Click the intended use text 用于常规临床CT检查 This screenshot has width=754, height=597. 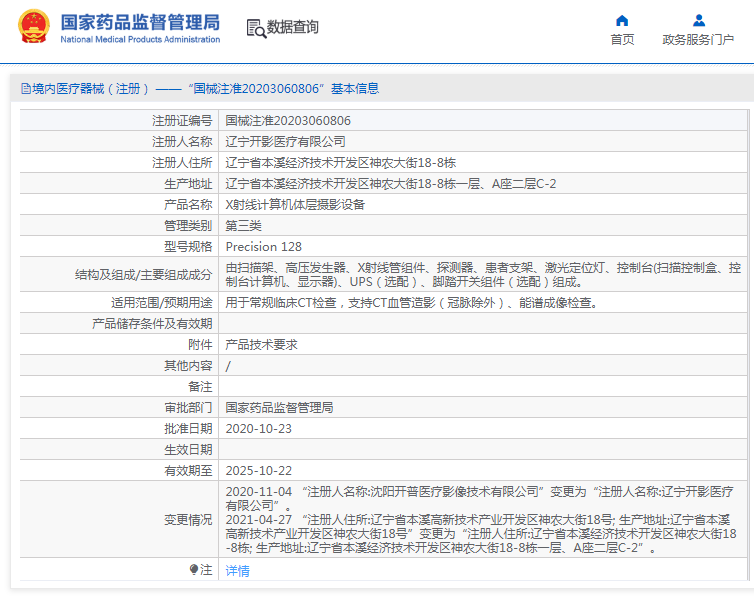(x=412, y=303)
